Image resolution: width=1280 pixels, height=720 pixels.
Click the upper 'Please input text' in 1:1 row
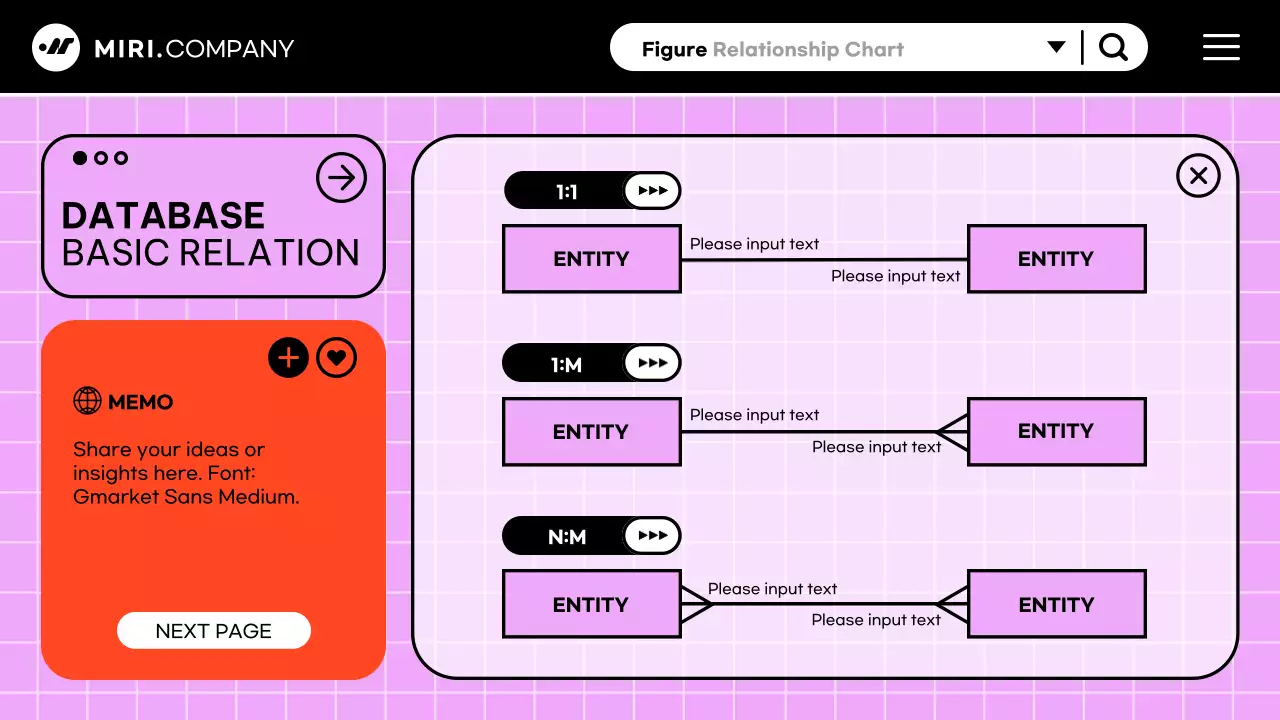[754, 244]
